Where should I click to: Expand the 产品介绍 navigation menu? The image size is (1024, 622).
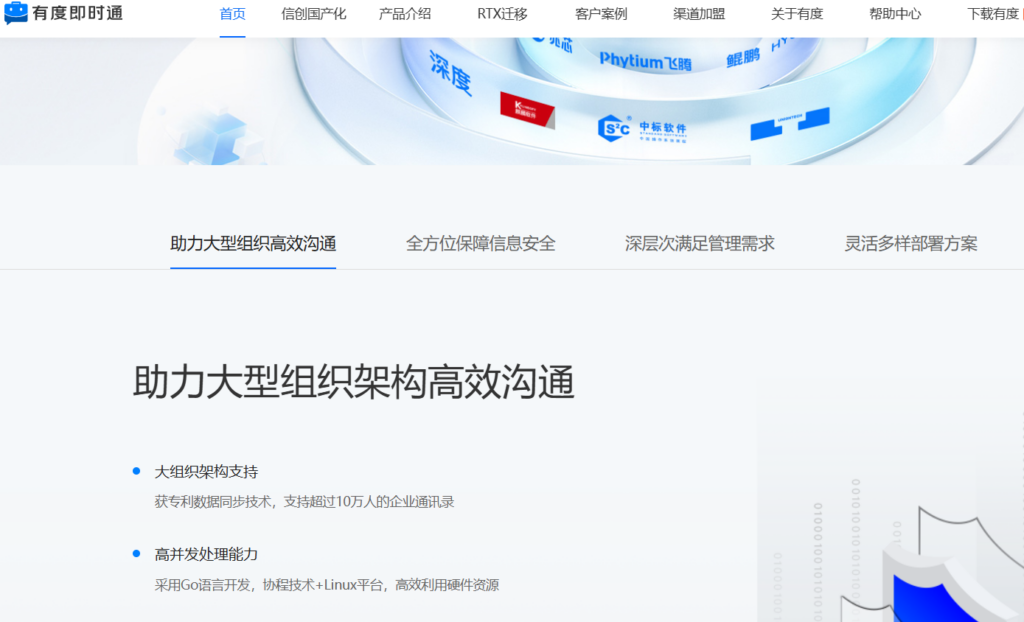405,14
